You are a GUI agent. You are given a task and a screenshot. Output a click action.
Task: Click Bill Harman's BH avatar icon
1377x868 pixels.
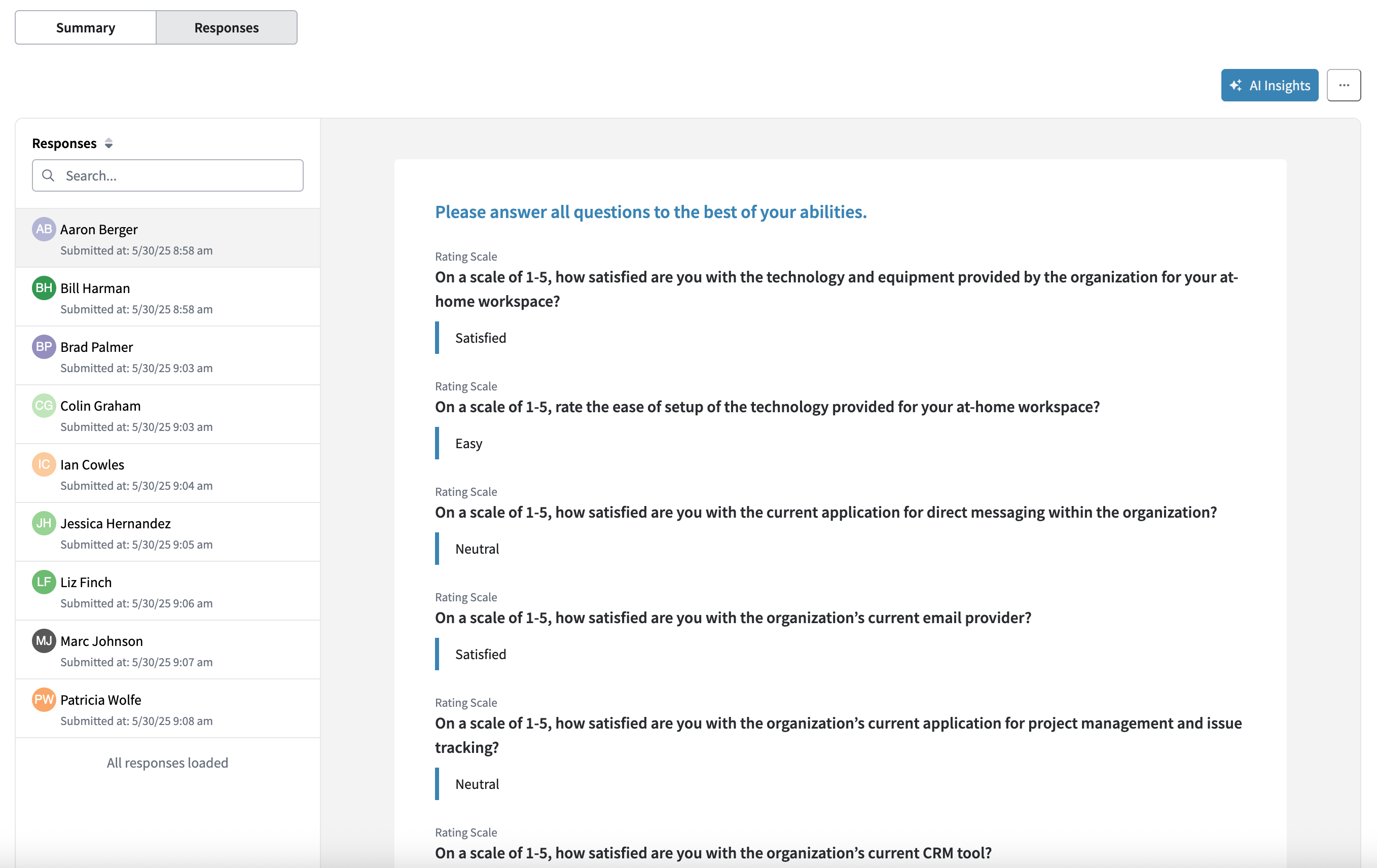pyautogui.click(x=44, y=288)
